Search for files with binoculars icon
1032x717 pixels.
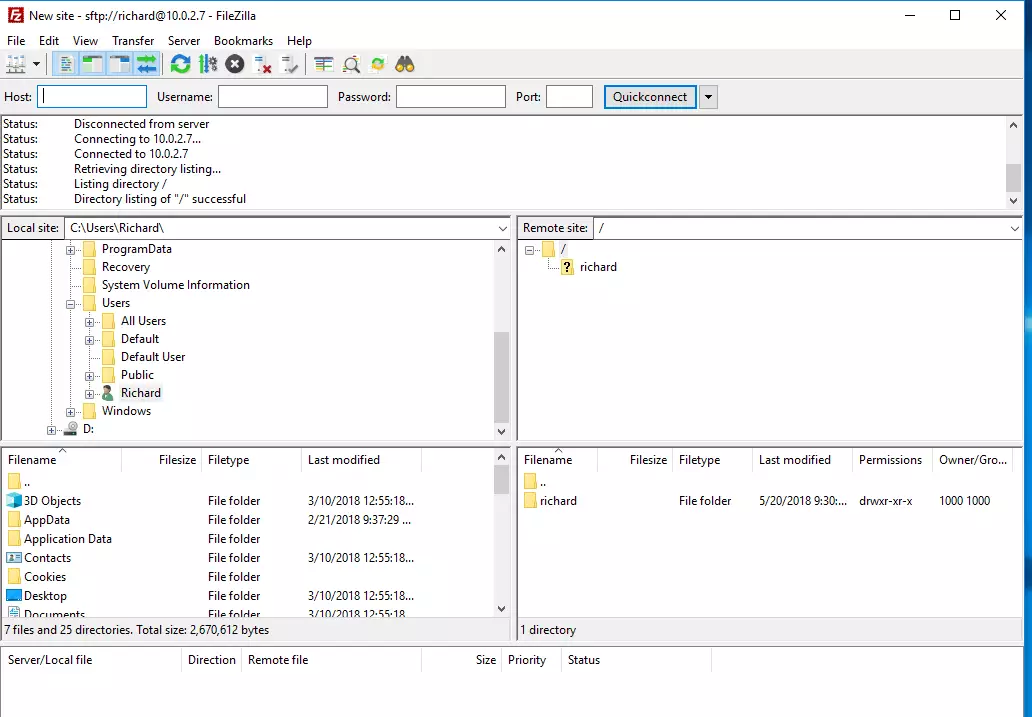point(405,65)
